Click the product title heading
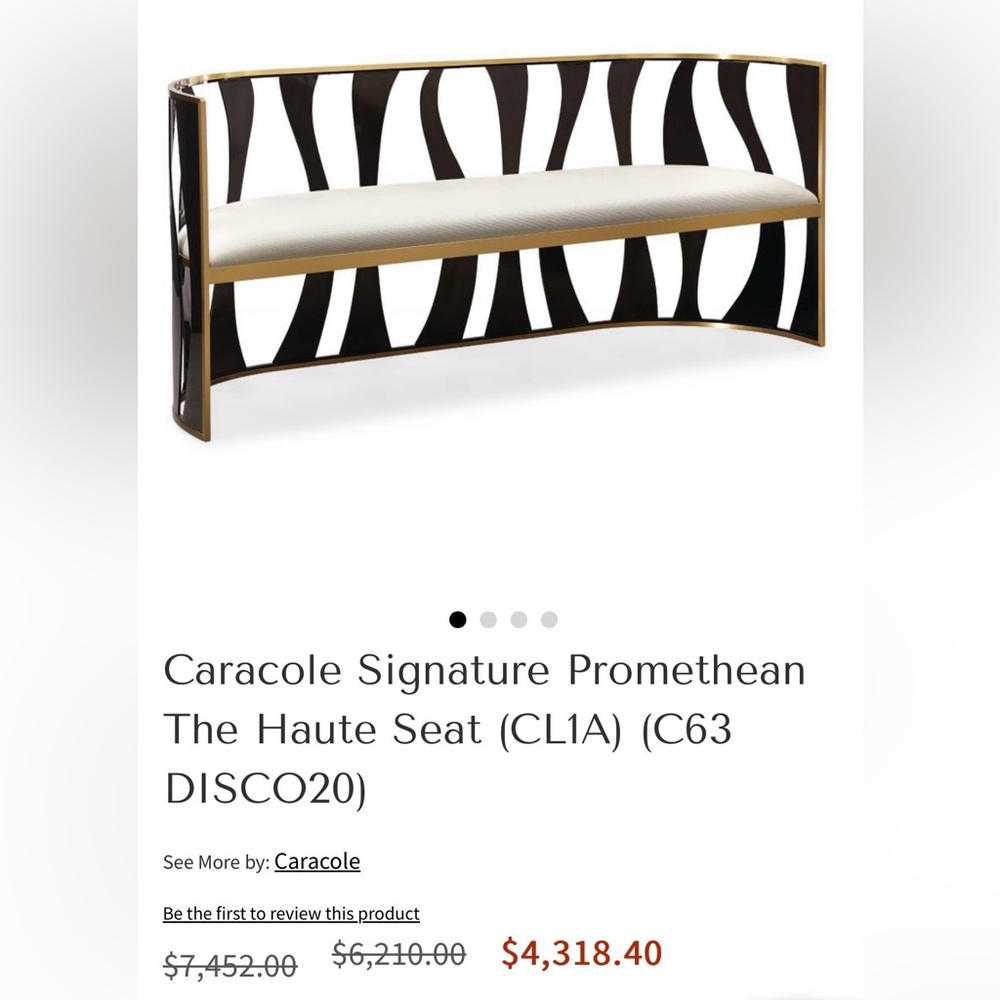The width and height of the screenshot is (1000, 1000). click(x=485, y=730)
